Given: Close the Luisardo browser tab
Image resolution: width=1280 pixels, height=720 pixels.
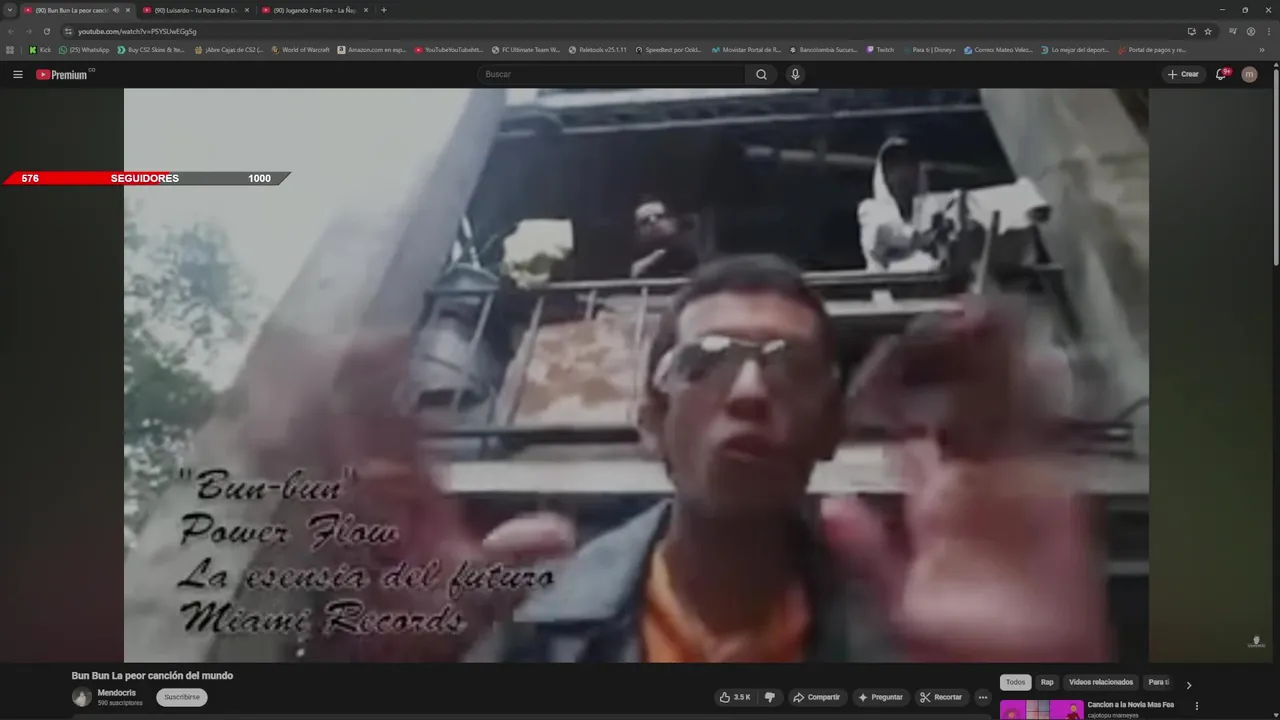Looking at the screenshot, I should pyautogui.click(x=247, y=10).
